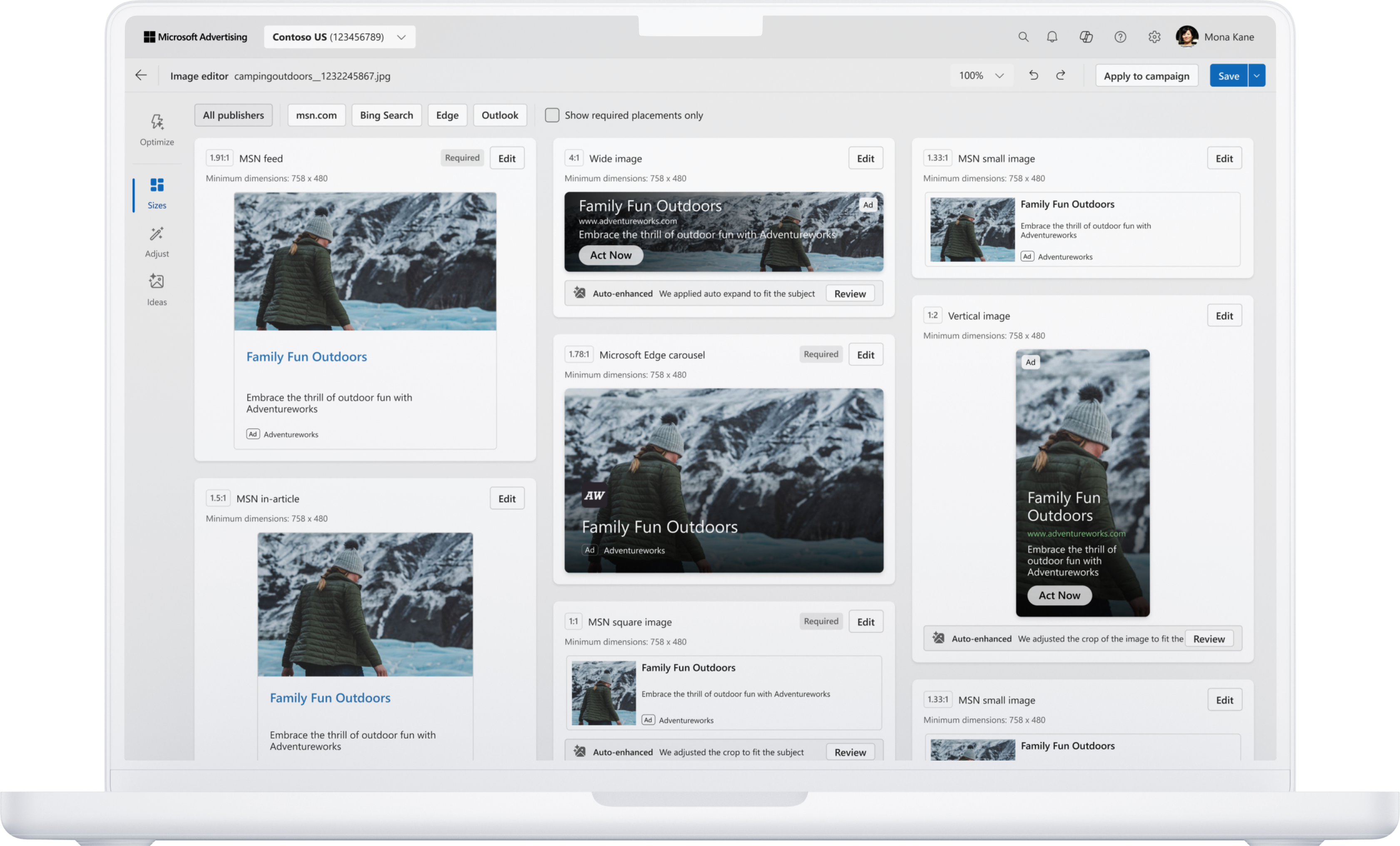1400x846 pixels.
Task: Filter by Outlook publisher
Action: pyautogui.click(x=500, y=115)
